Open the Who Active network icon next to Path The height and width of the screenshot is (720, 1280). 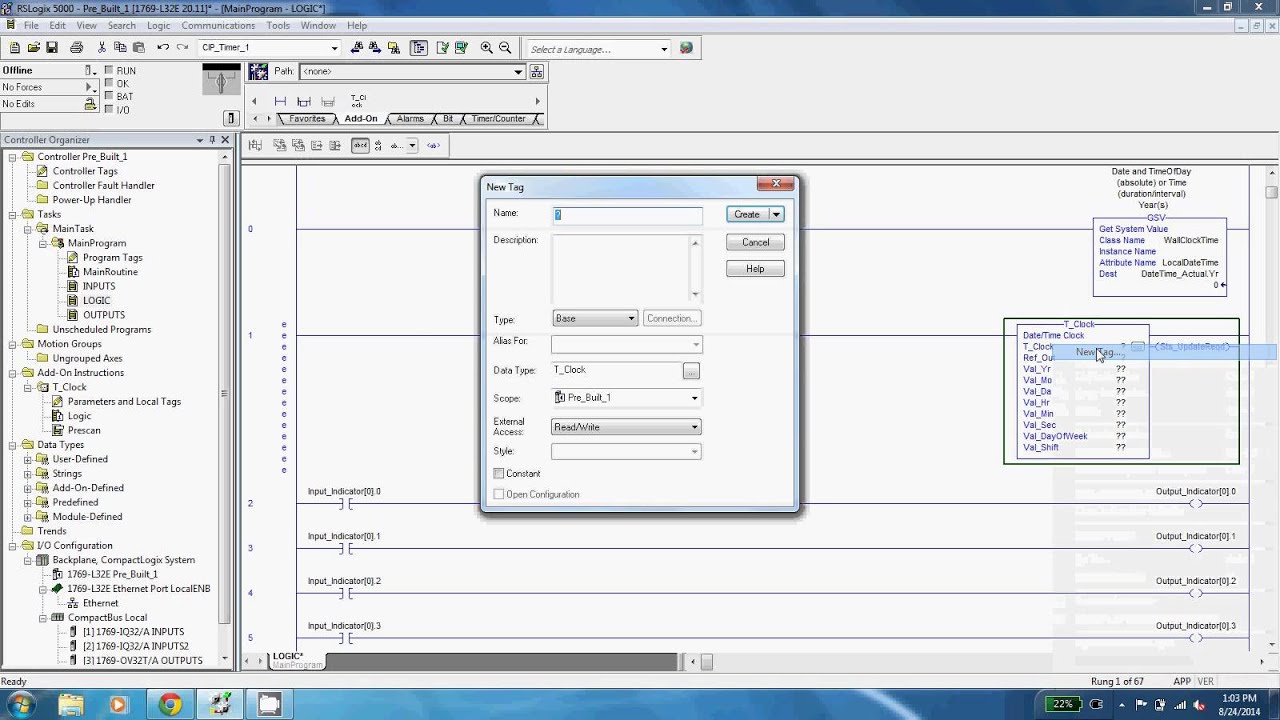point(537,72)
